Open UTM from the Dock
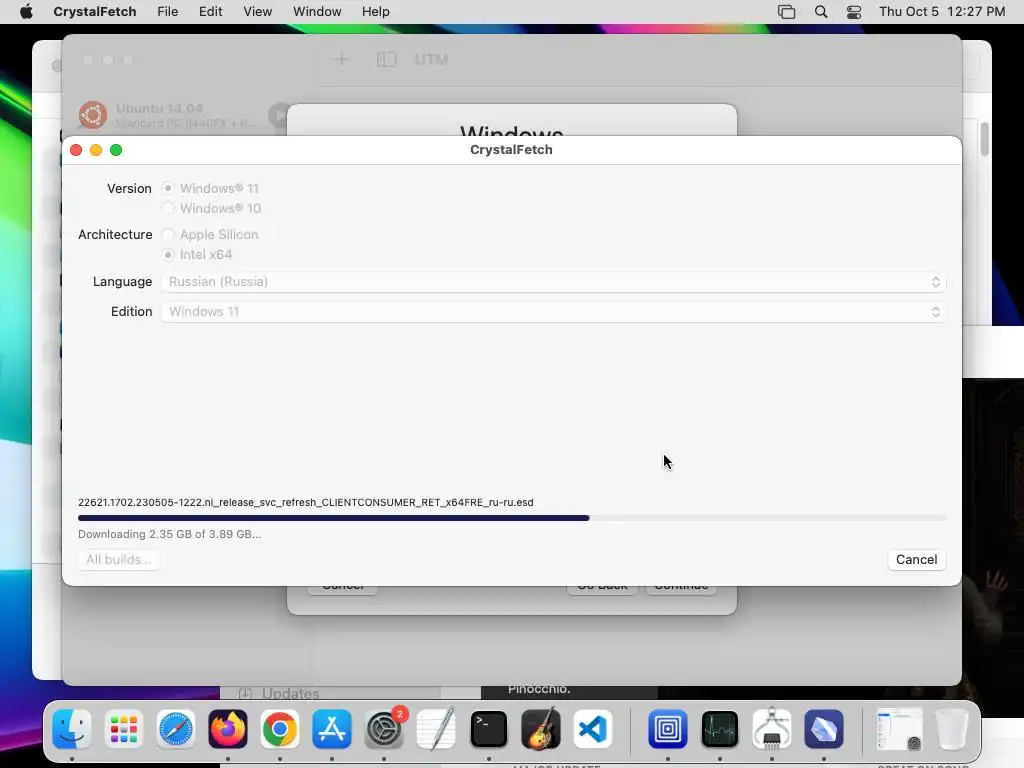Viewport: 1024px width, 768px height. coord(667,729)
